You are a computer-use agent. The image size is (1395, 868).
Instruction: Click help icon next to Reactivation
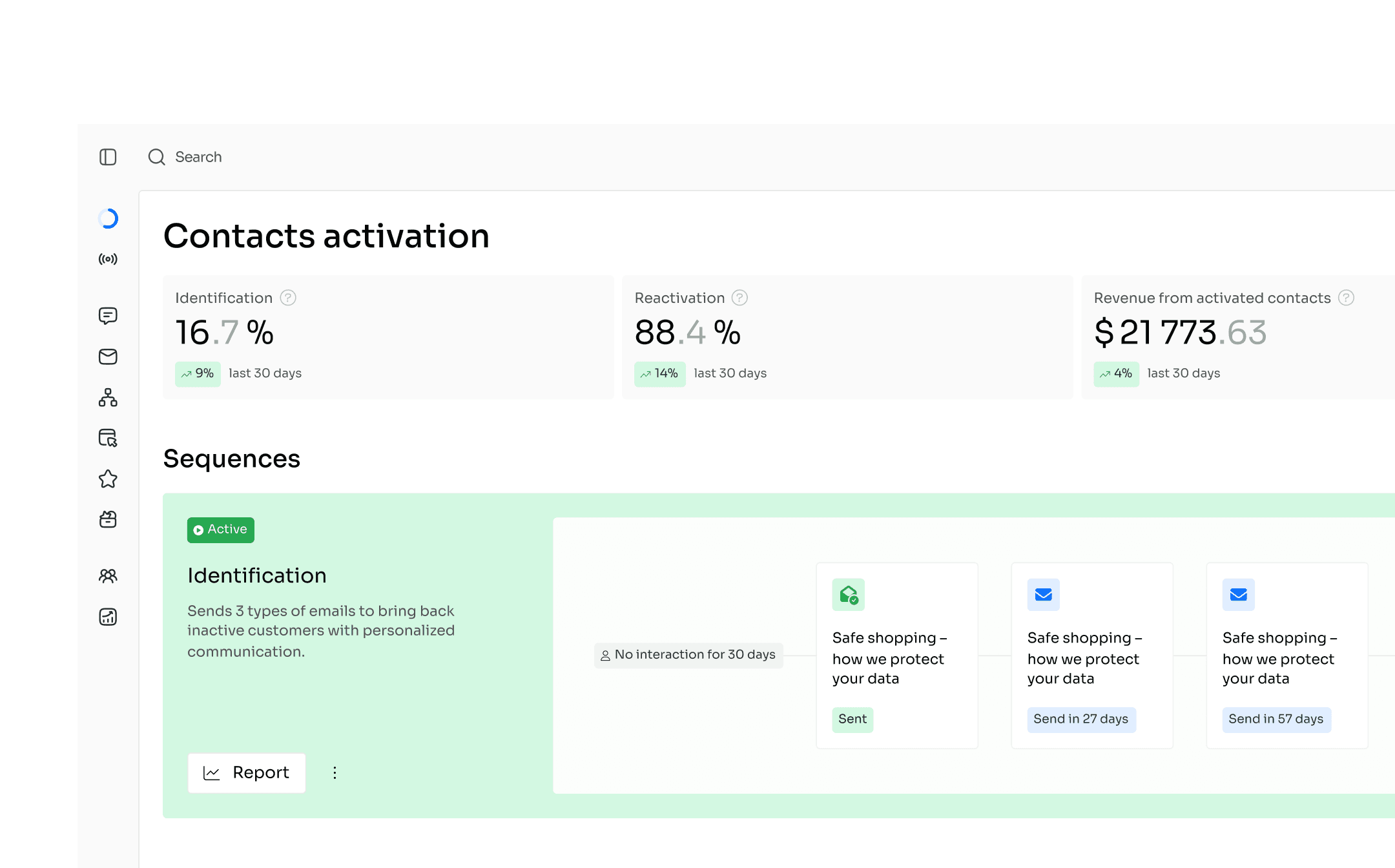click(739, 298)
